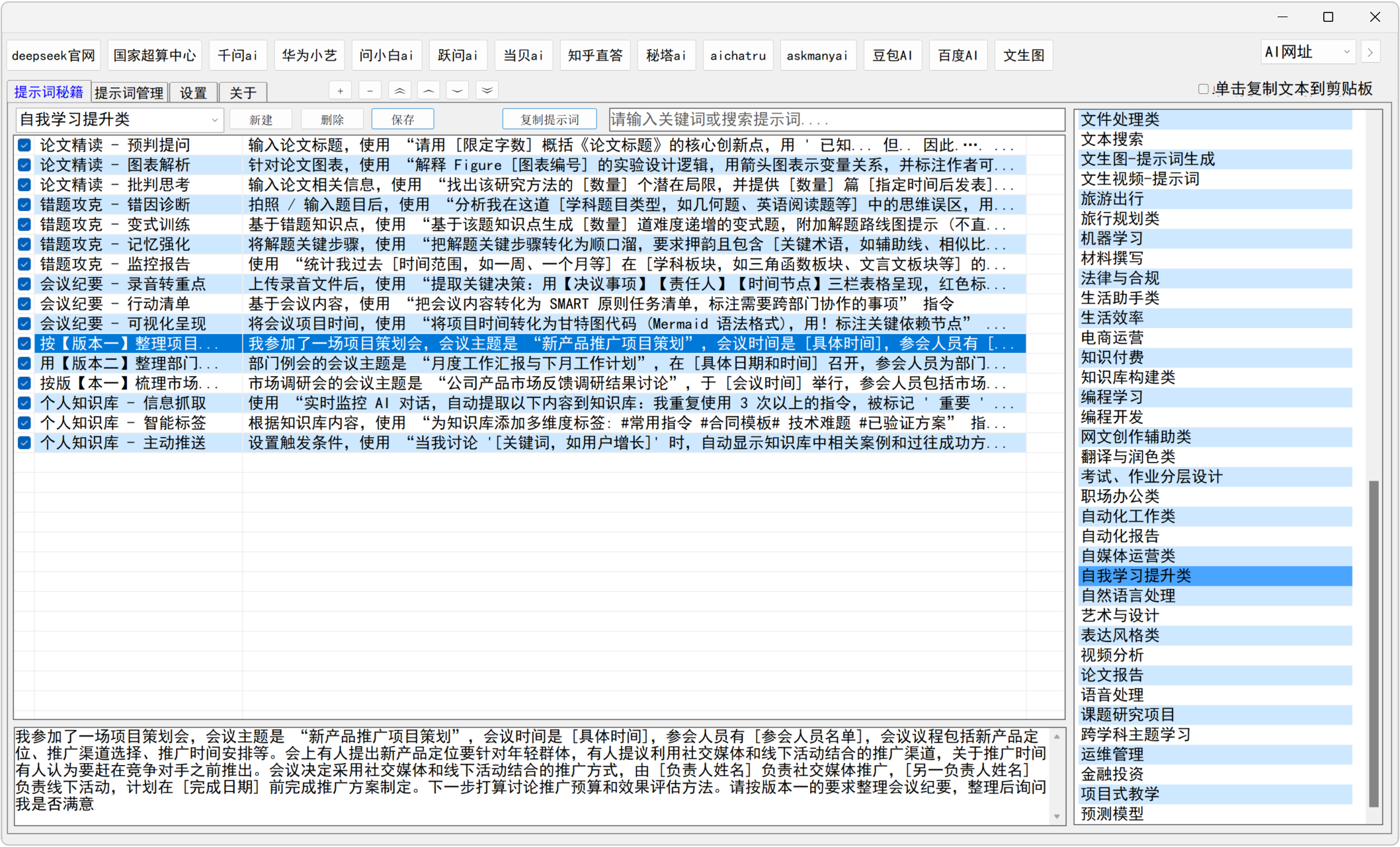Open the askmanyai shortcut

coord(817,56)
